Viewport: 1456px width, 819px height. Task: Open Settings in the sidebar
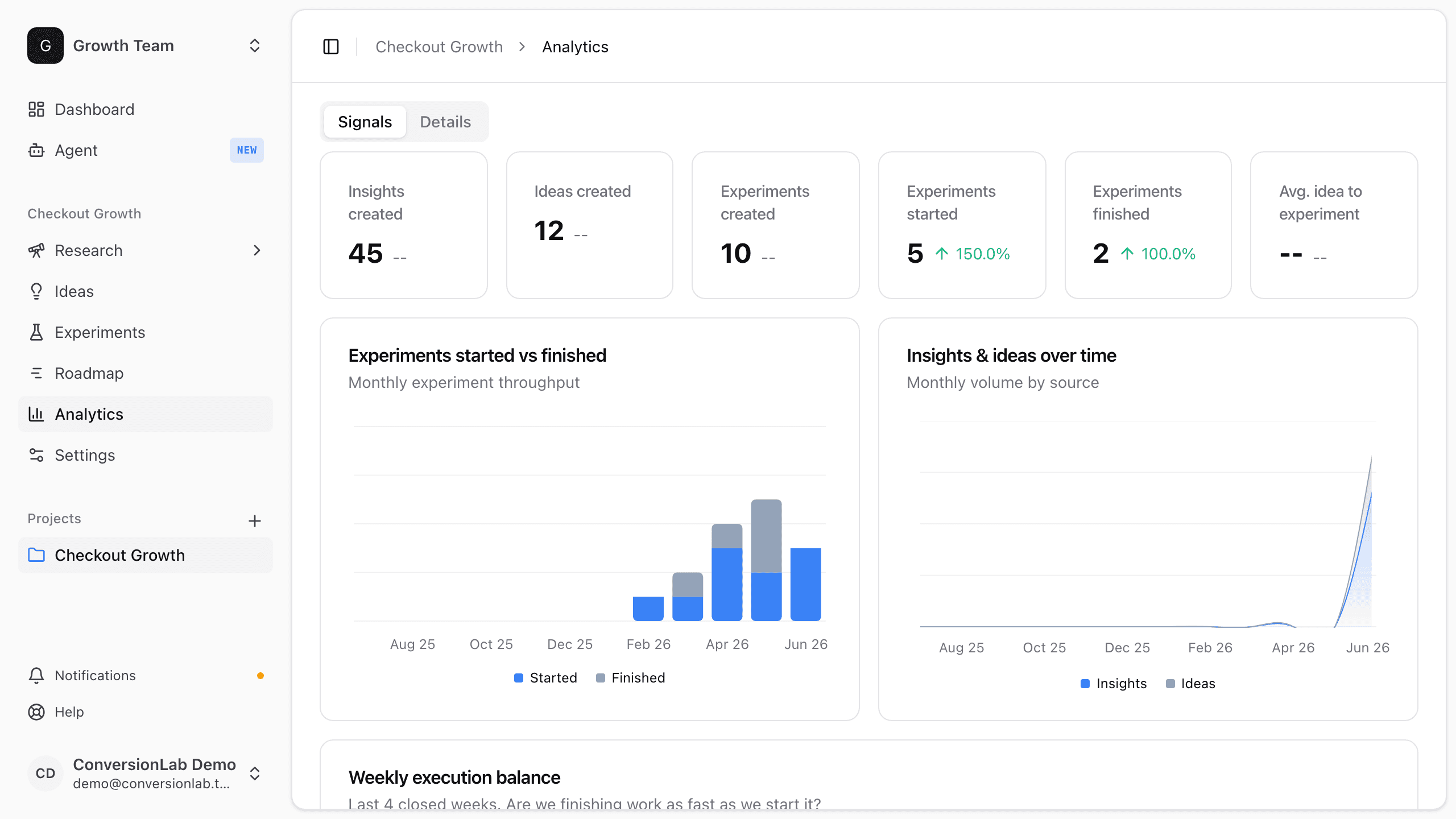[146, 455]
